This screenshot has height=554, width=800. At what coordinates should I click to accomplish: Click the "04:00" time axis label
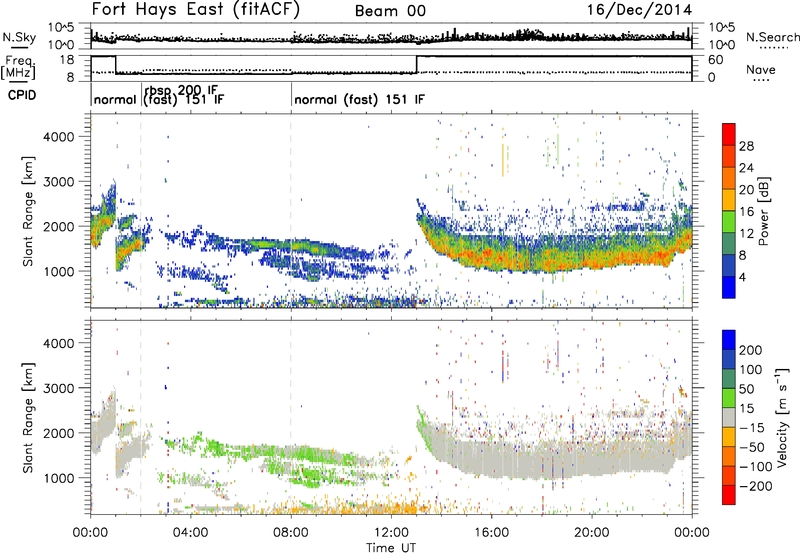(190, 533)
